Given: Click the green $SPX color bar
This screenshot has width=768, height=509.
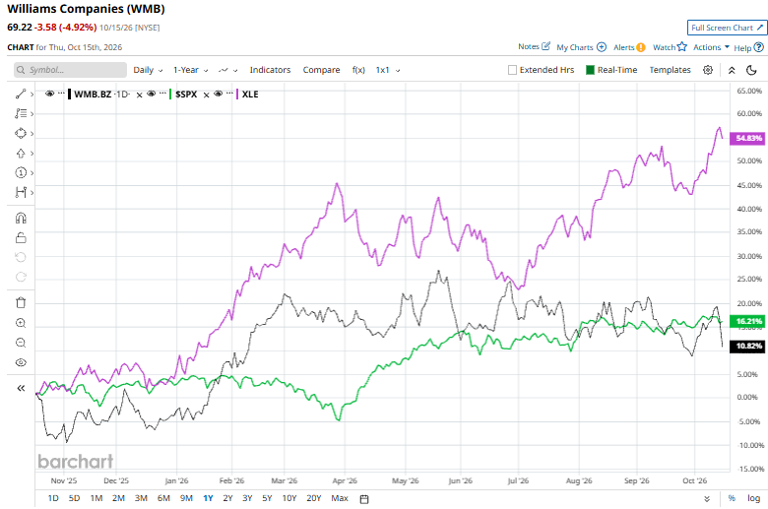Looking at the screenshot, I should point(170,94).
